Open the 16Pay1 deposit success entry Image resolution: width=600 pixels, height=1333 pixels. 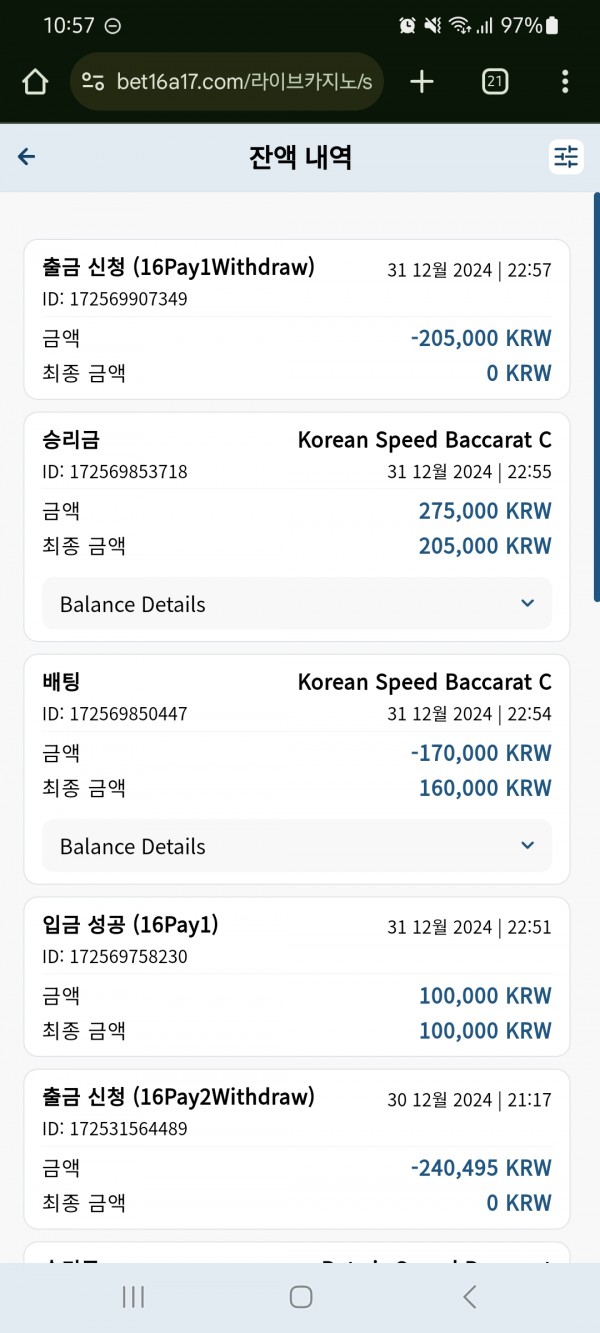click(x=297, y=977)
